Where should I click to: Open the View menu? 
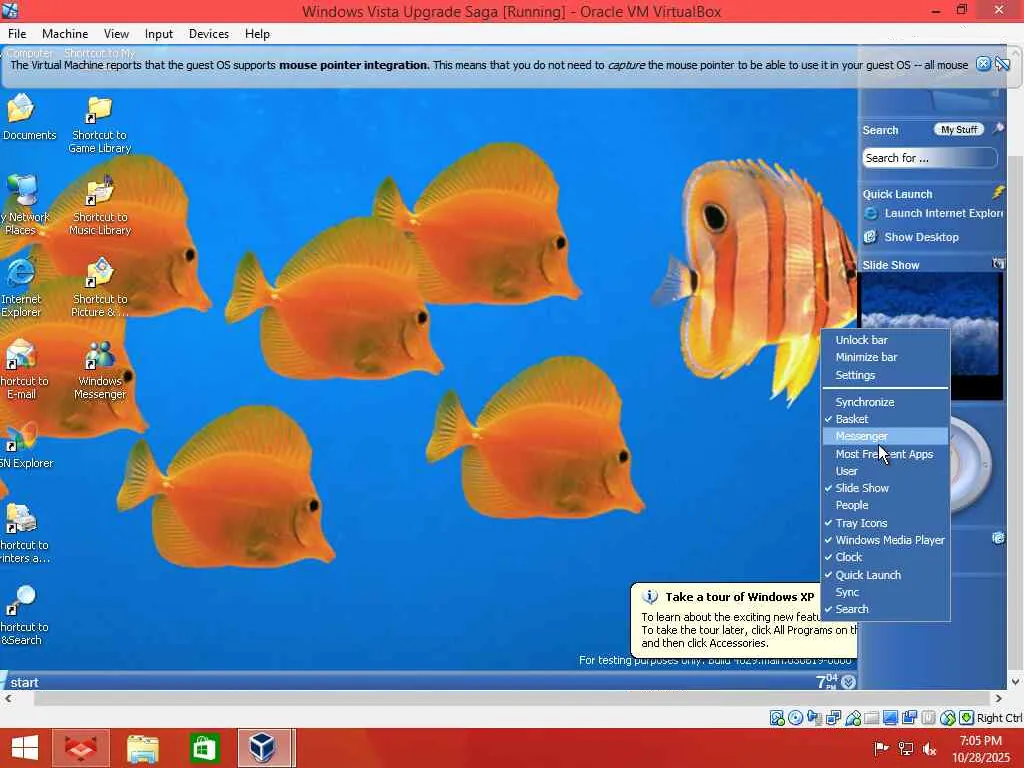[116, 34]
